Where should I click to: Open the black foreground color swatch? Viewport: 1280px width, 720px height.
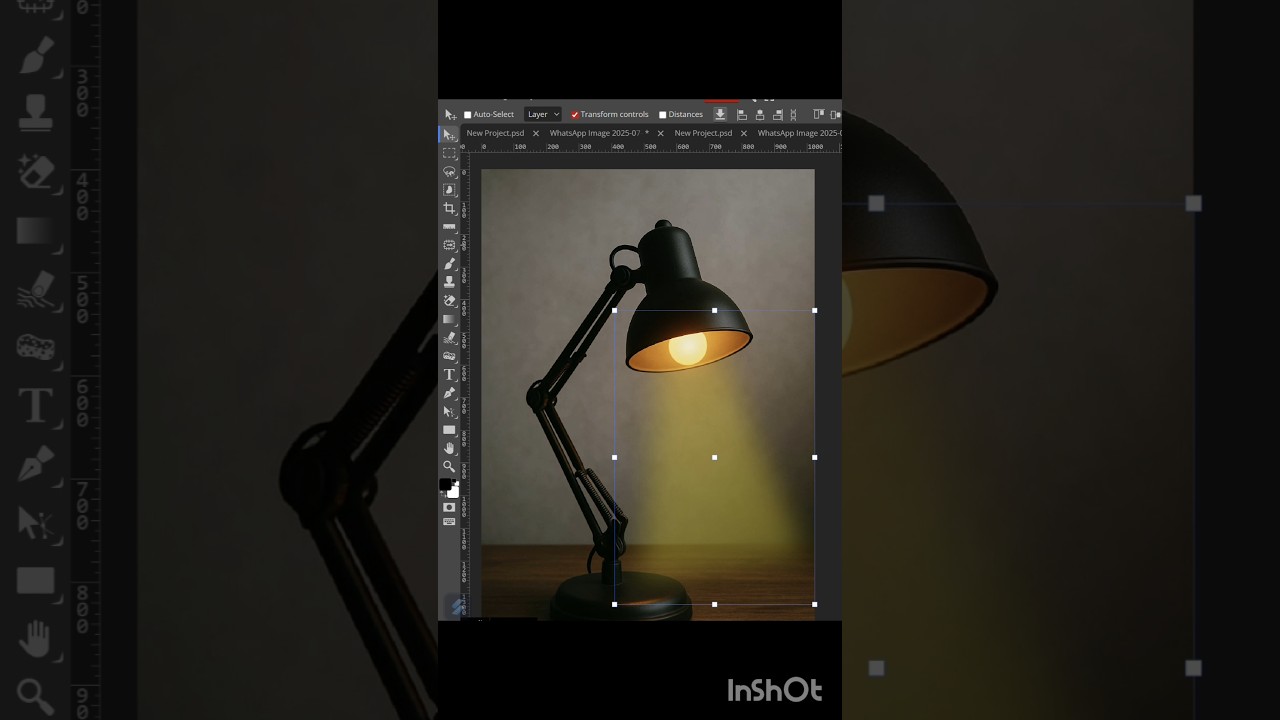445,484
